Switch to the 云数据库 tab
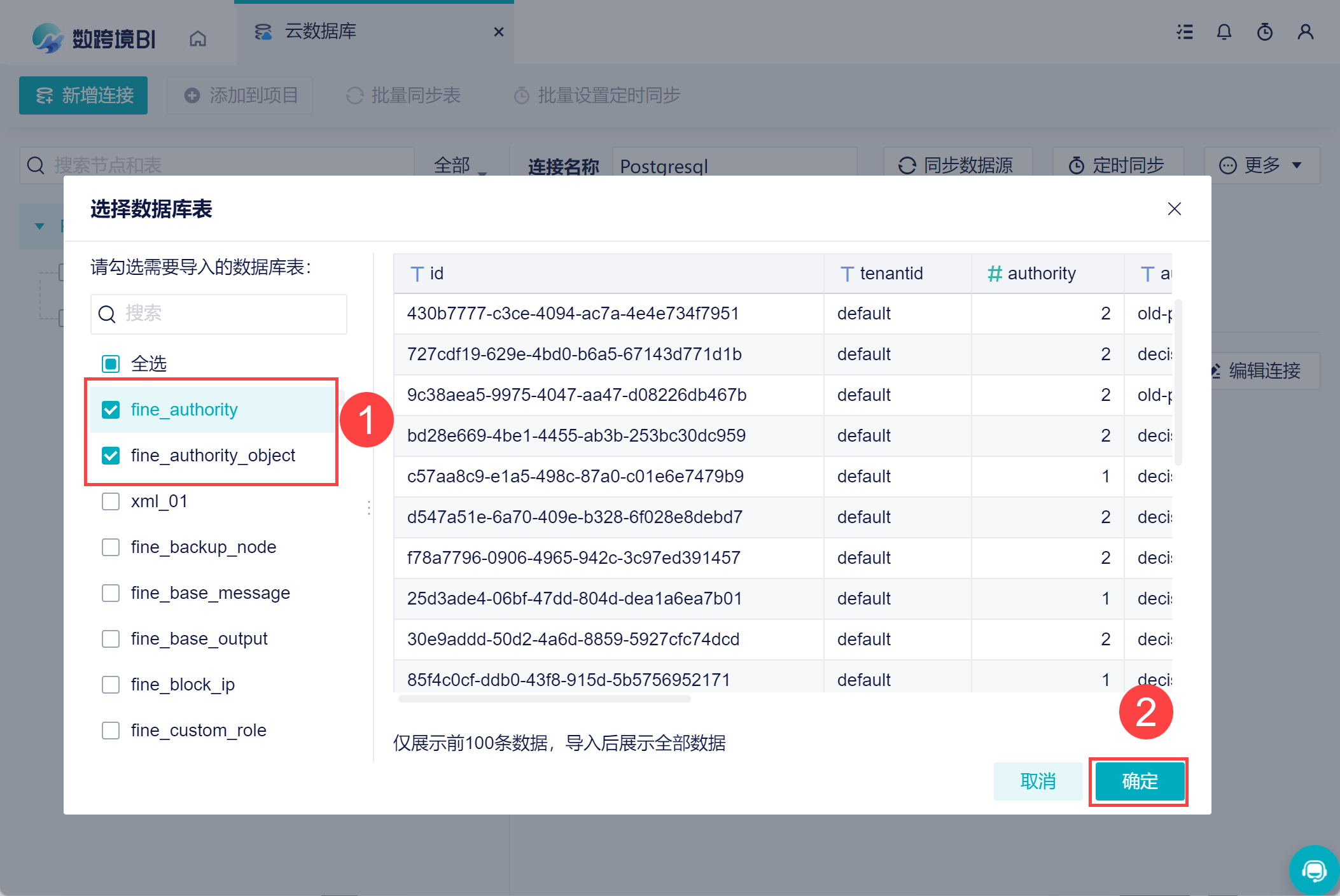 click(x=321, y=32)
